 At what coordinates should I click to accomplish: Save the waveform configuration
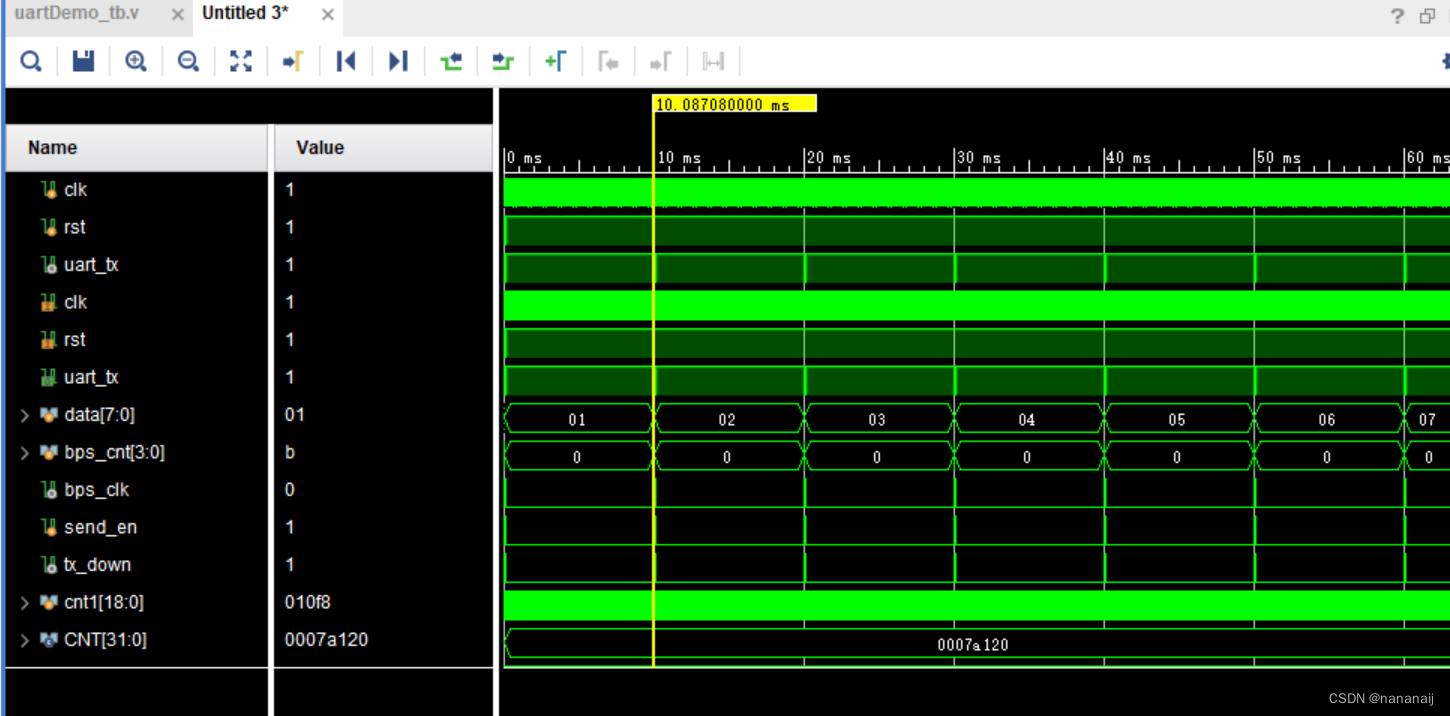pos(84,62)
